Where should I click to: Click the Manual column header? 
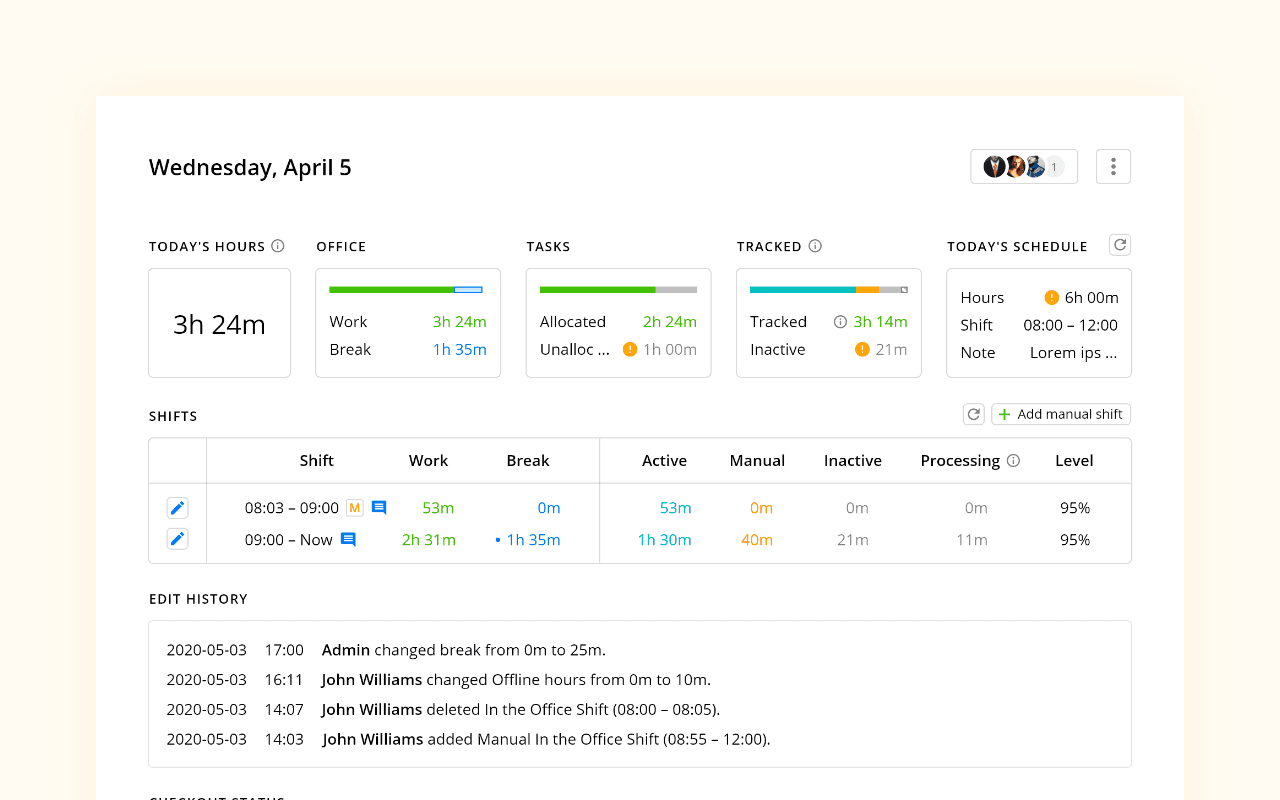[x=757, y=461]
